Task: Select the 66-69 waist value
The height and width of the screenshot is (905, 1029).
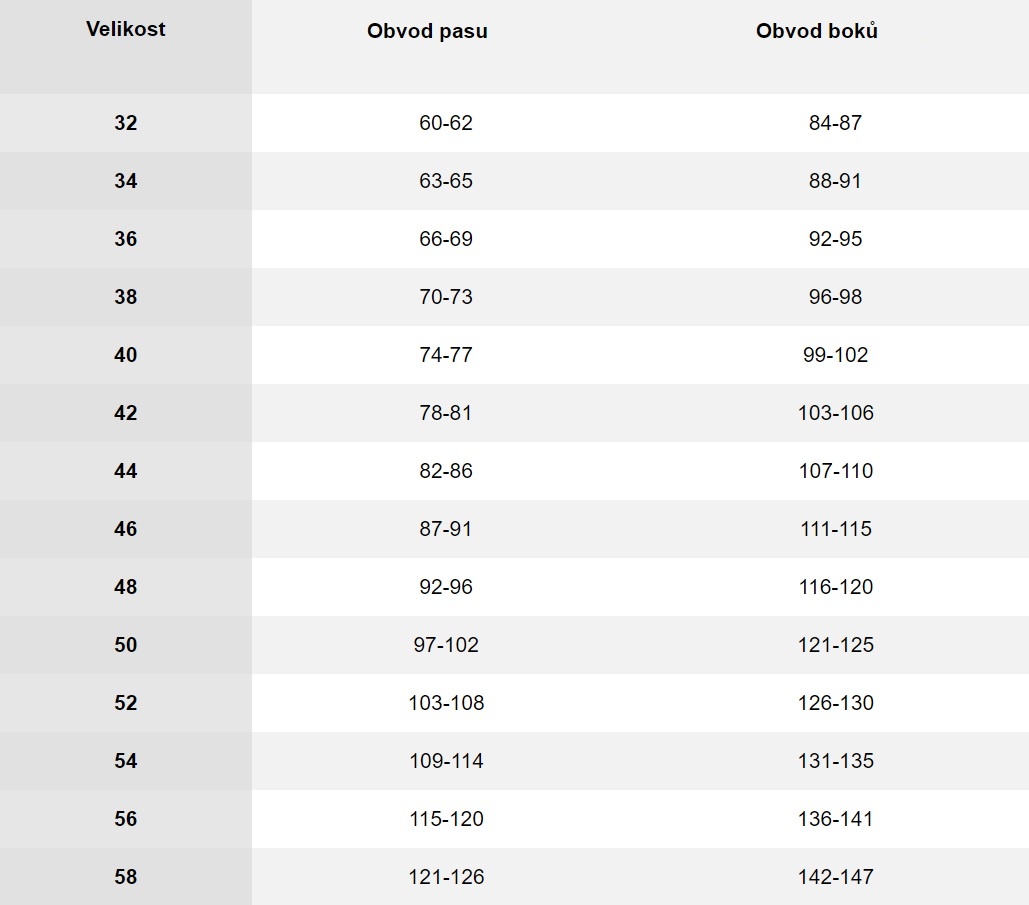Action: point(446,239)
